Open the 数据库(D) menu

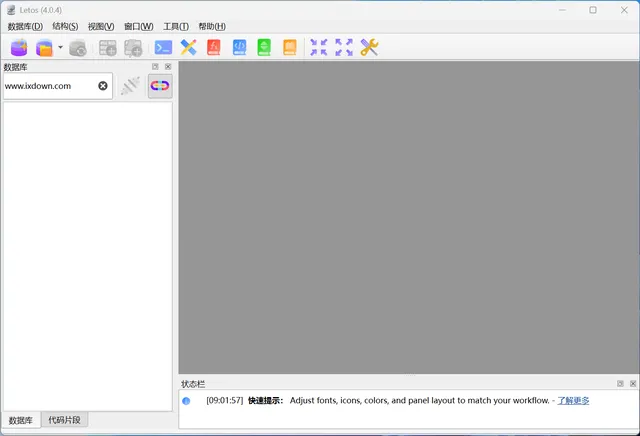[25, 27]
